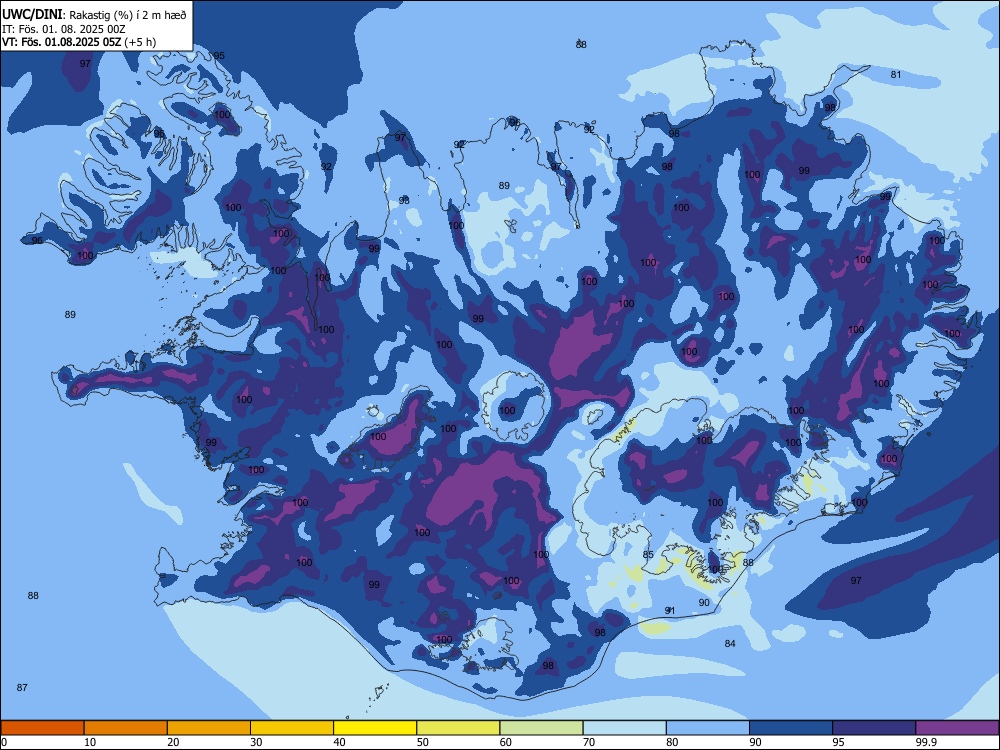
Task: Click the '85' humidity value on the map
Action: [x=648, y=555]
